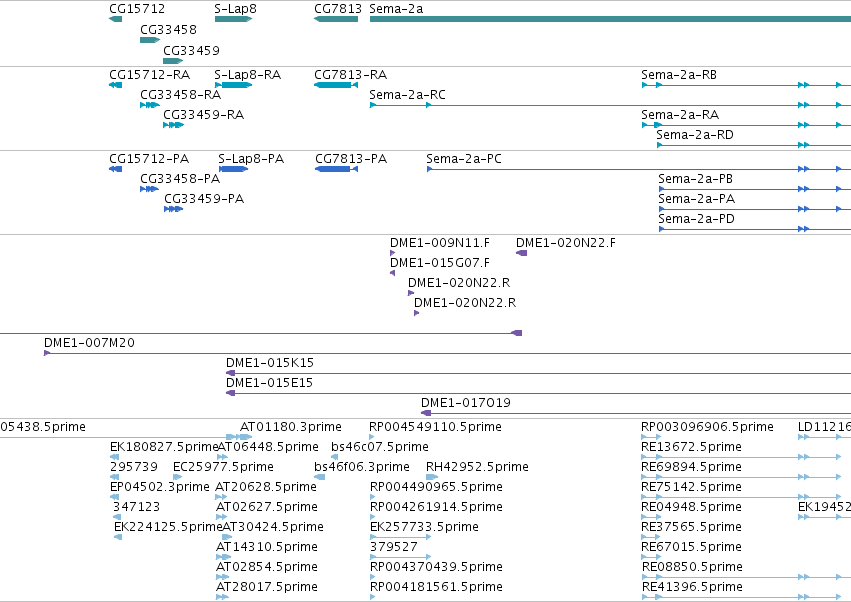The height and width of the screenshot is (602, 851).
Task: Click the Sema-2a-RA transcript label
Action: [680, 115]
